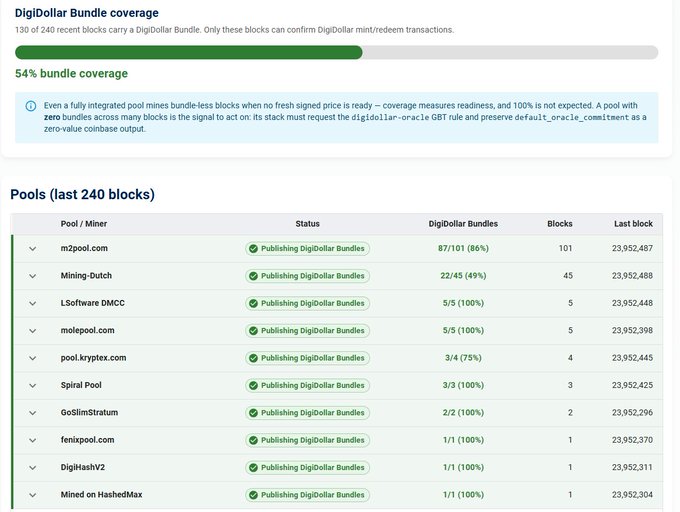Click the Mining-Dutch pool name

[86, 275]
